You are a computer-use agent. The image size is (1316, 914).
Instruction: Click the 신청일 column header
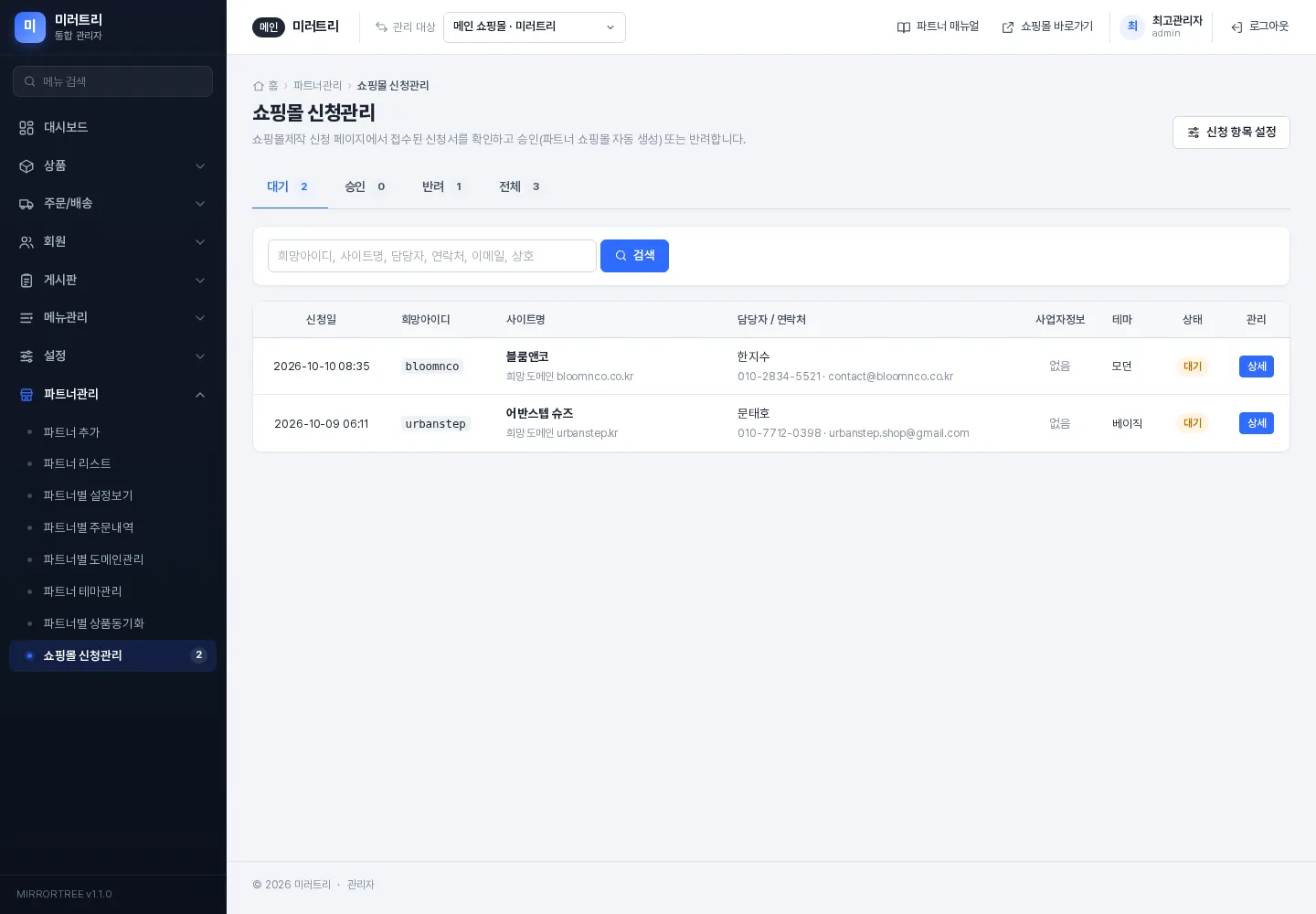point(321,320)
